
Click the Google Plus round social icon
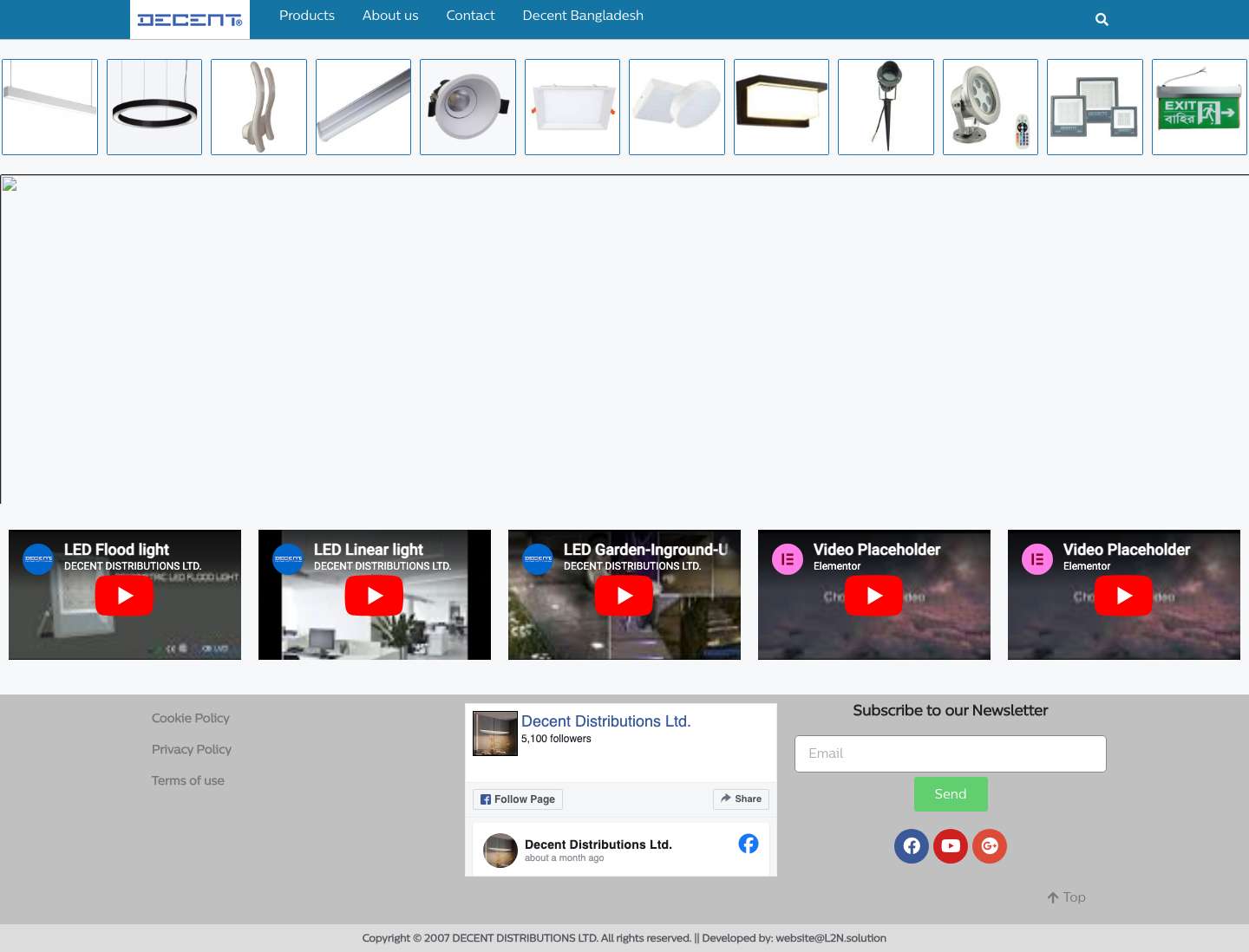(x=990, y=846)
